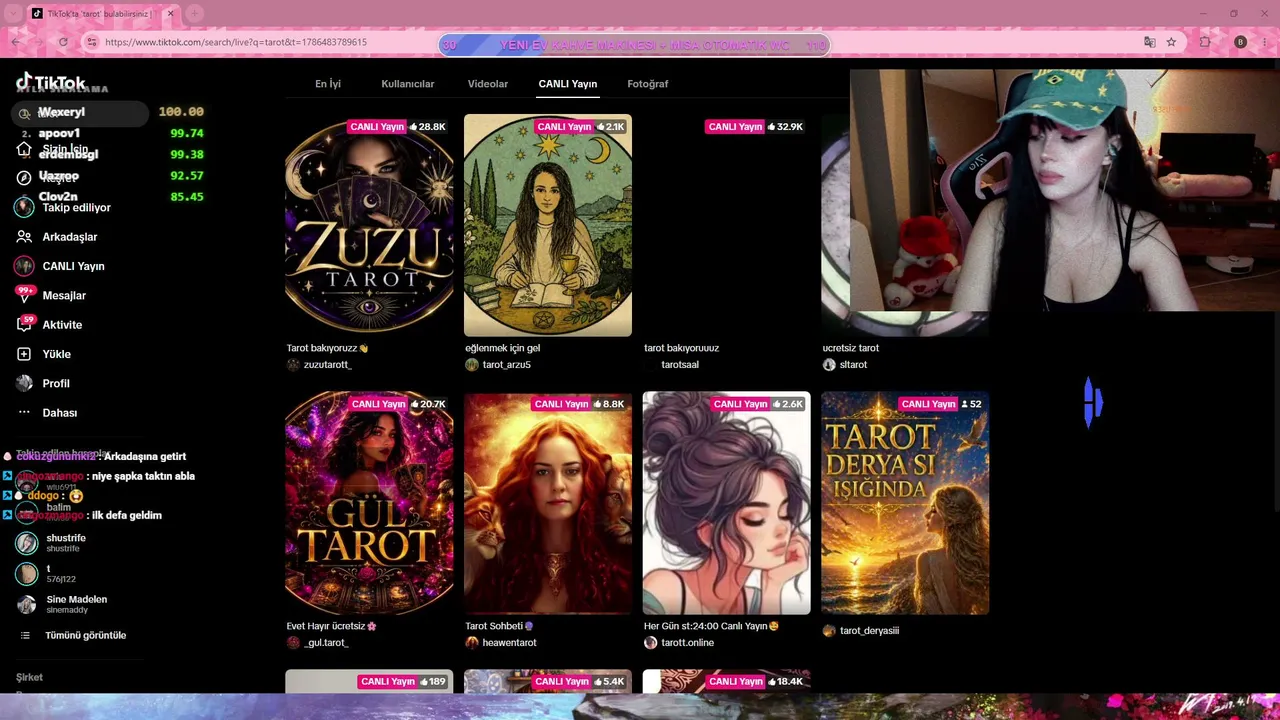Viewport: 1280px width, 720px height.
Task: Open shustrife in followed accounts
Action: [64, 543]
